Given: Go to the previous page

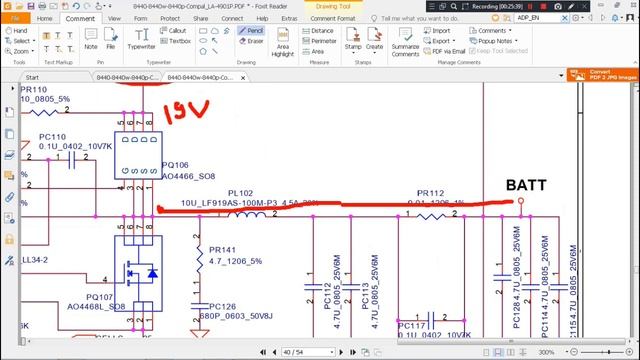Looking at the screenshot, I should [x=275, y=352].
